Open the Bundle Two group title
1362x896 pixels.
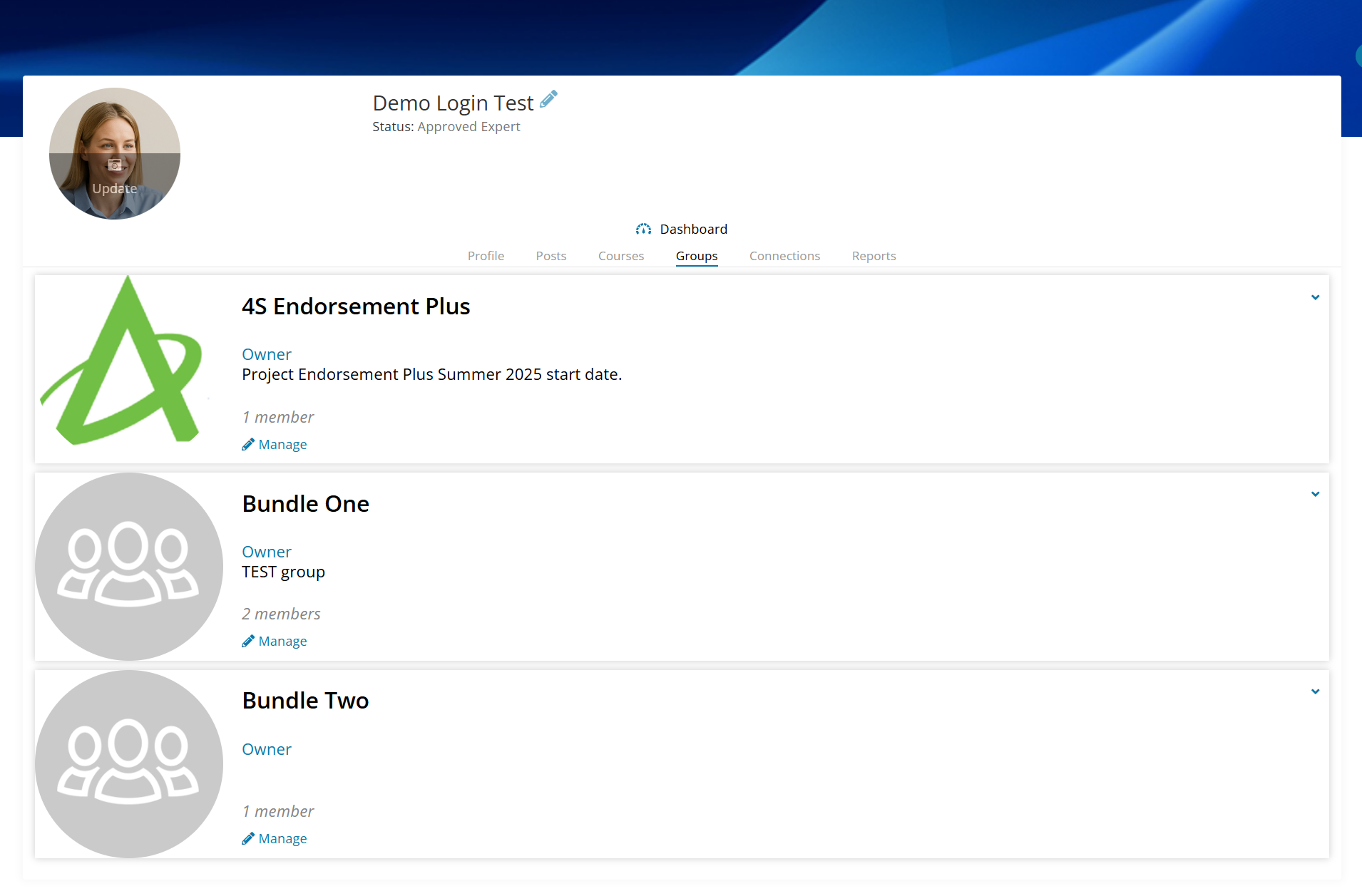coord(305,701)
